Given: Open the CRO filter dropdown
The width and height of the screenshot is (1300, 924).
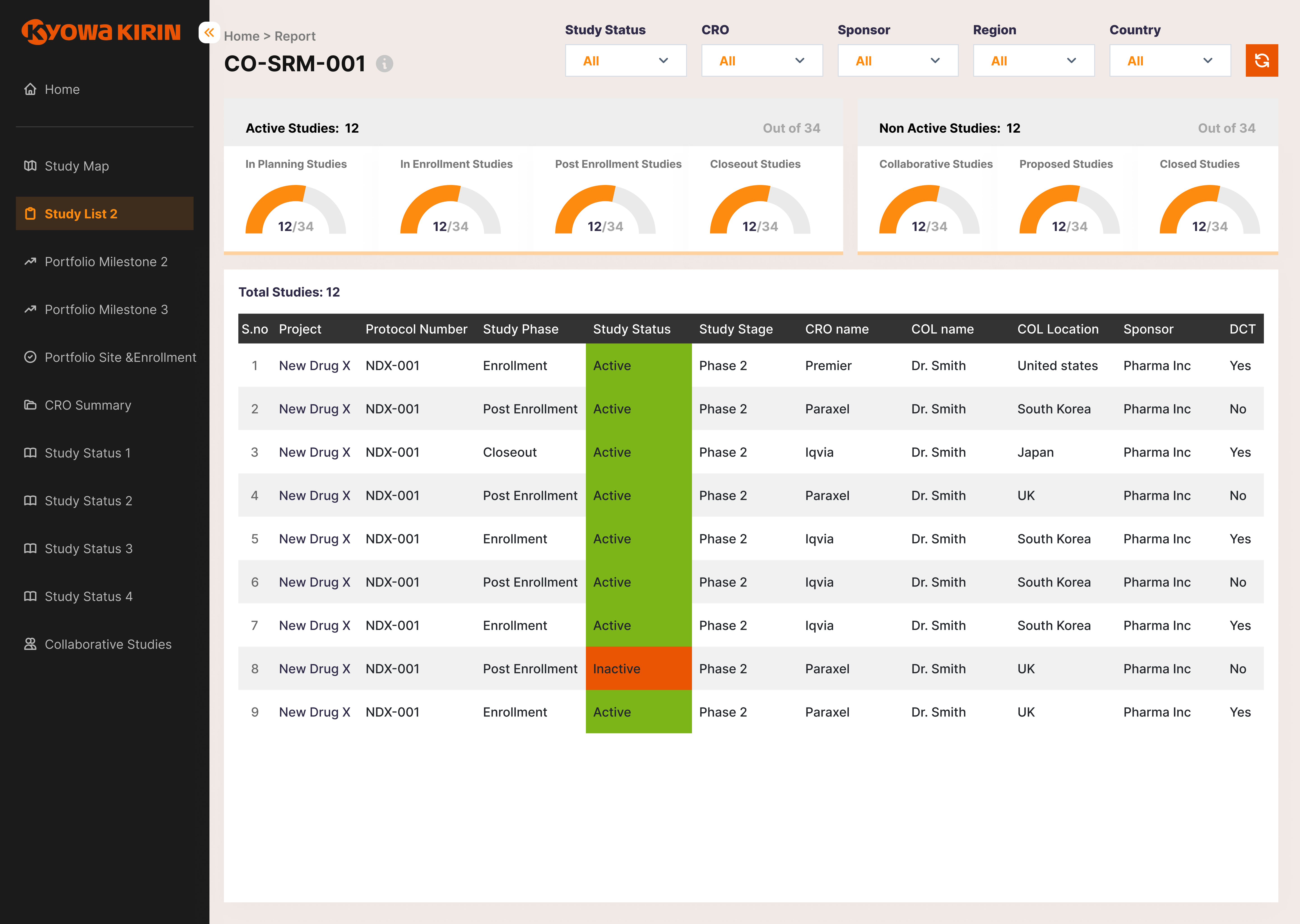Looking at the screenshot, I should coord(762,60).
